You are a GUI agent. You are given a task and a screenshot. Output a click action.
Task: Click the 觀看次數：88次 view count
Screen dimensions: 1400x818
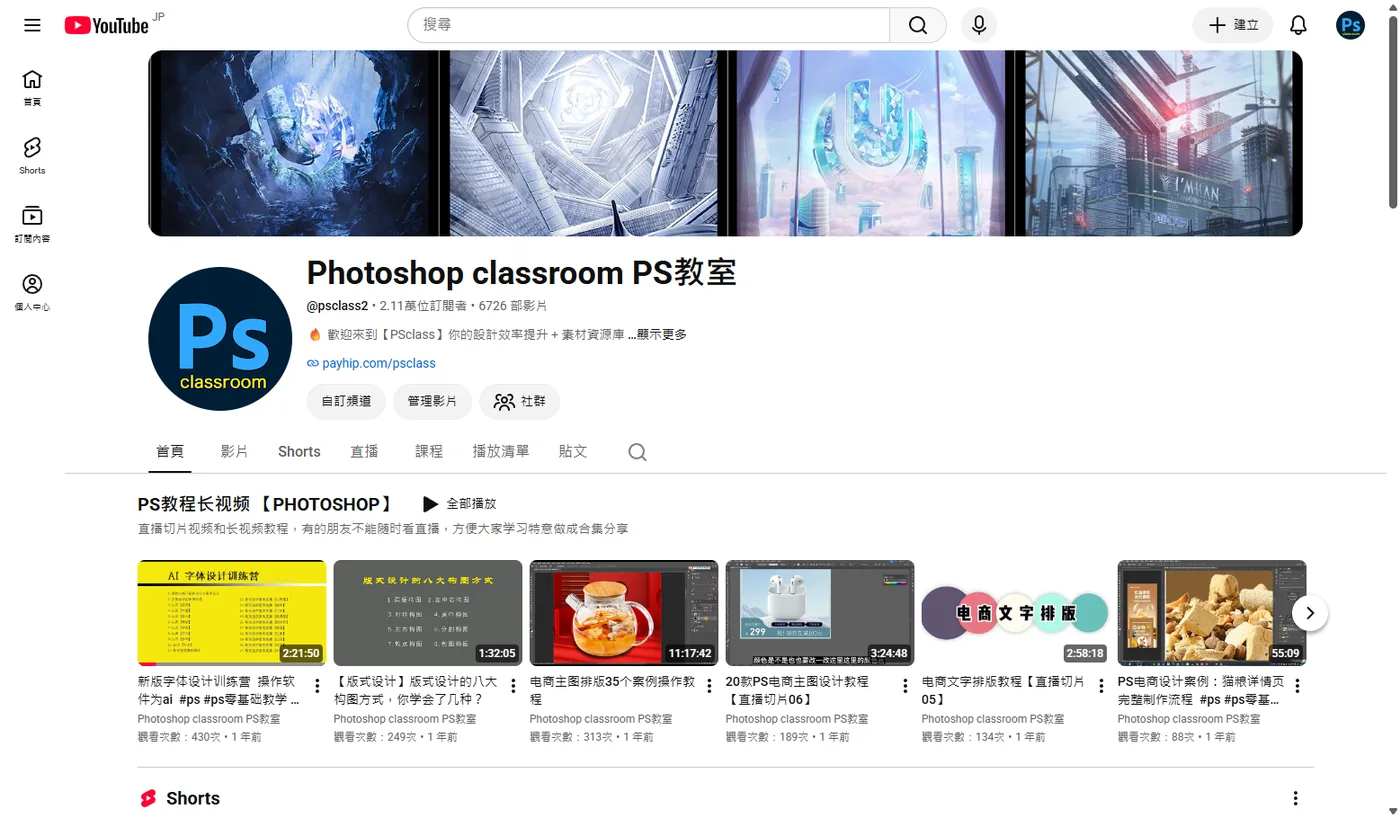(1156, 737)
